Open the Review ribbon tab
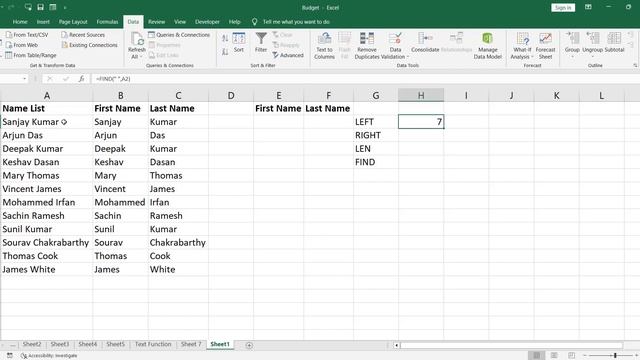 157,22
